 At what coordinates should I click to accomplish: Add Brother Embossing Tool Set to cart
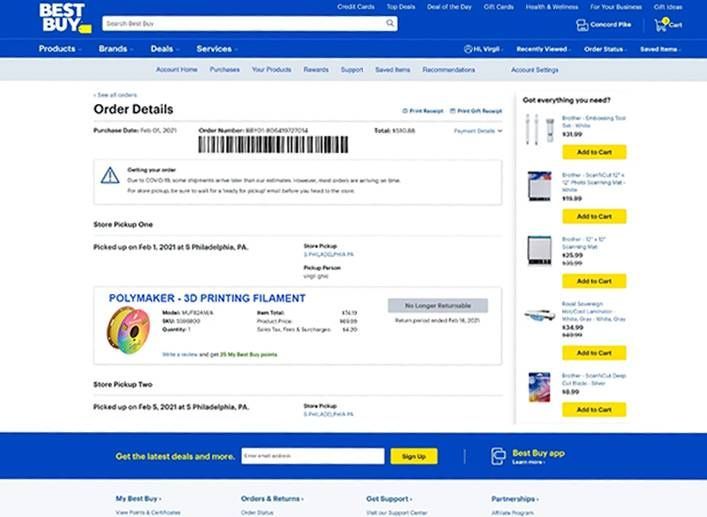tap(594, 152)
